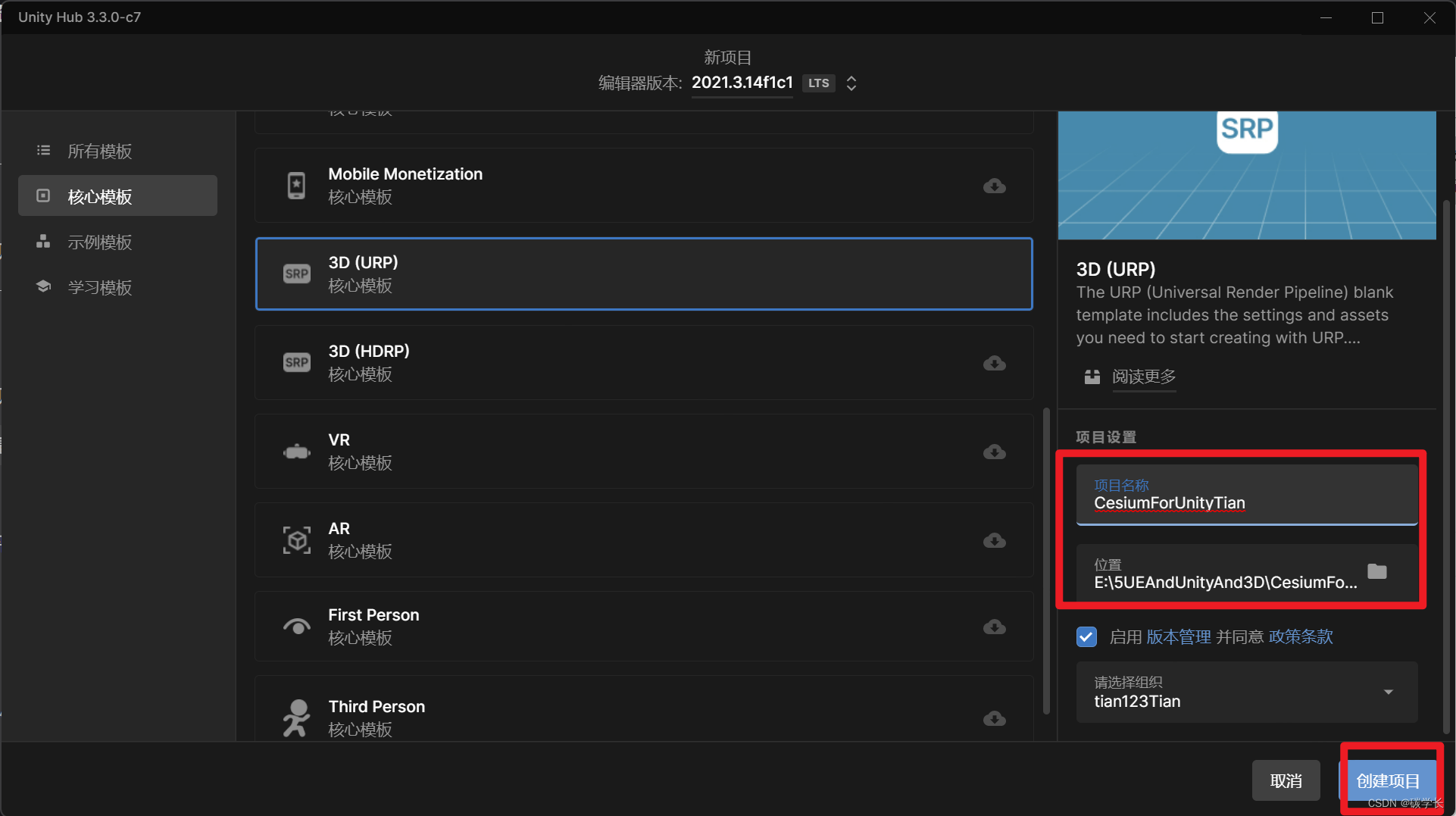Click the First Person eye icon
Viewport: 1456px width, 816px height.
296,627
